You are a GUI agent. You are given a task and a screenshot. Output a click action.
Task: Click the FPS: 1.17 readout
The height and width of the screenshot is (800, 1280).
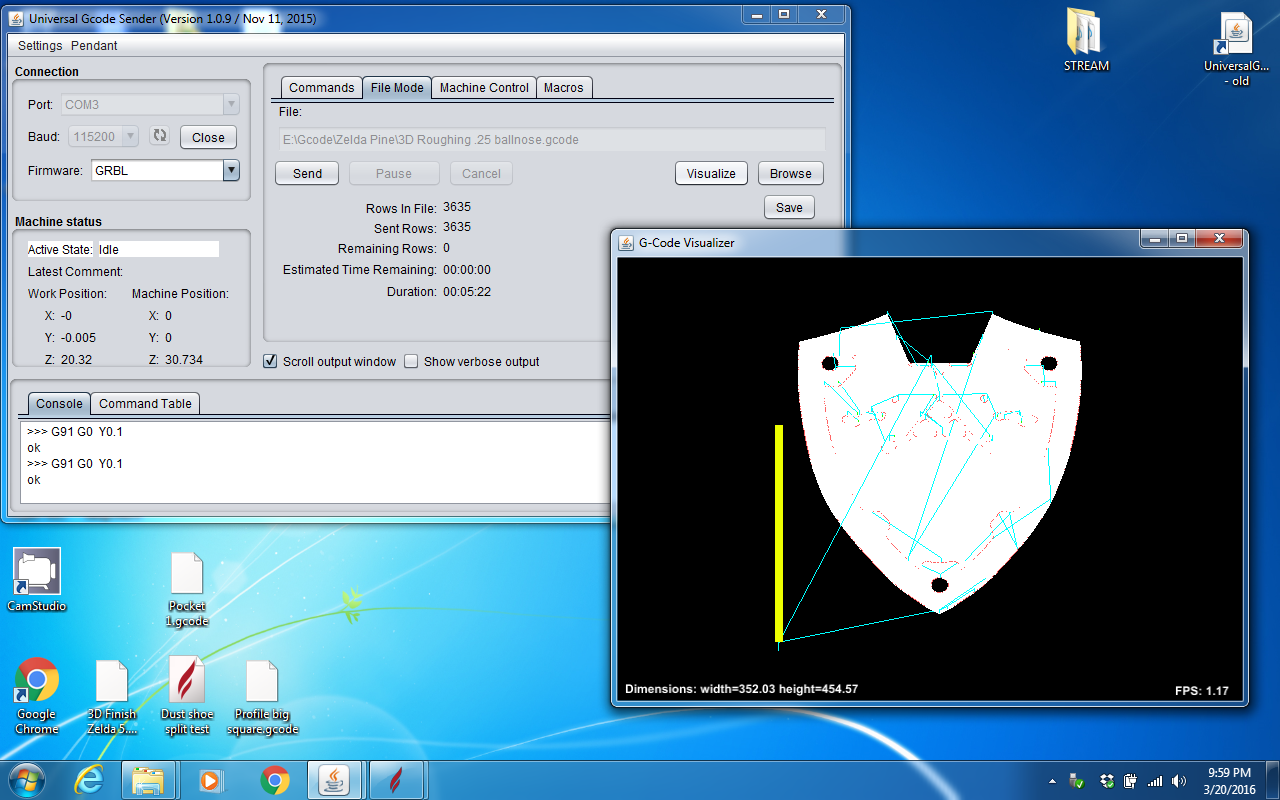click(1202, 691)
